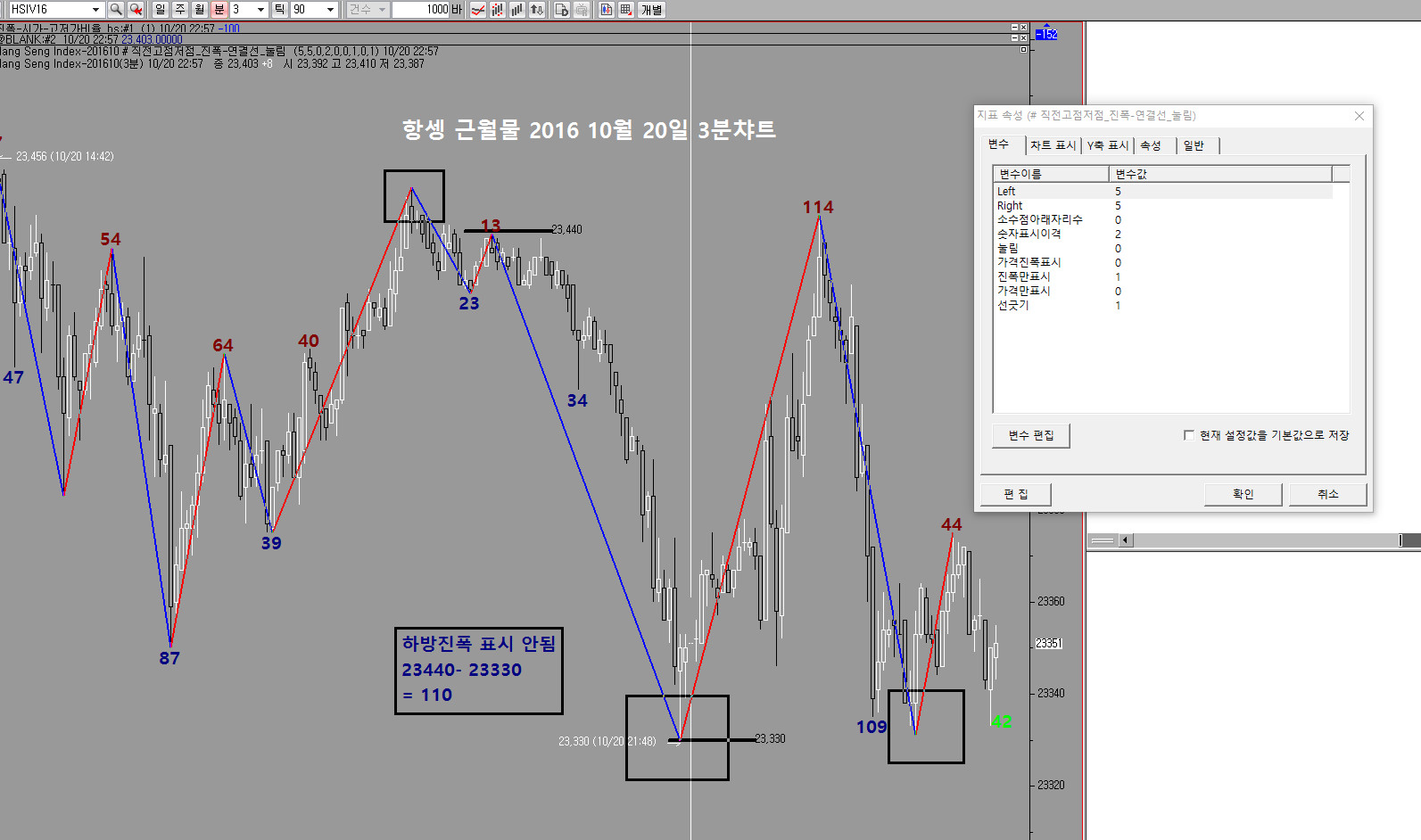This screenshot has height=840, width=1421.
Task: Open the HSIV16 symbol dropdown
Action: coord(95,10)
